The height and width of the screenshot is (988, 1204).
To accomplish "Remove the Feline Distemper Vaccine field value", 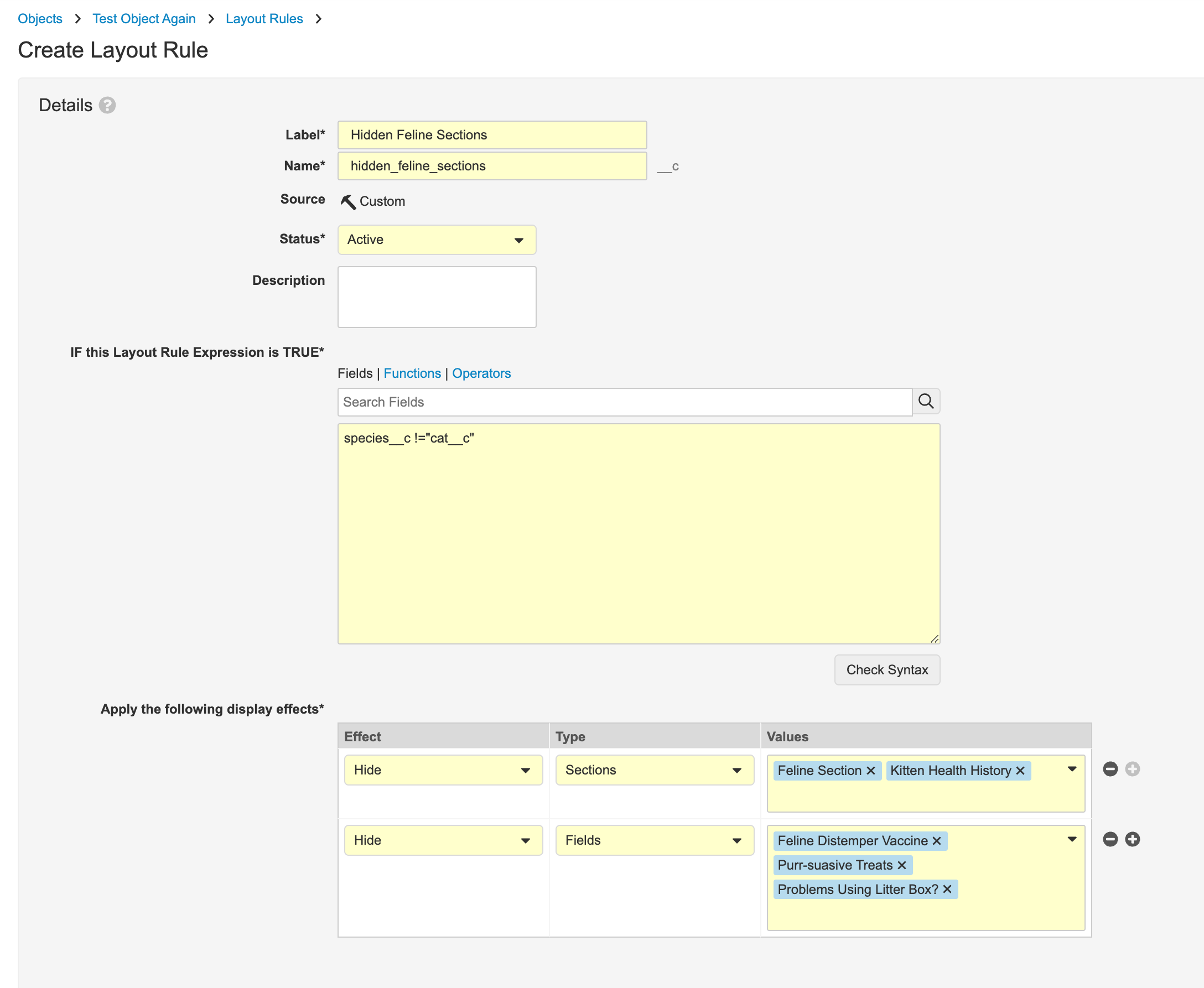I will coord(936,841).
